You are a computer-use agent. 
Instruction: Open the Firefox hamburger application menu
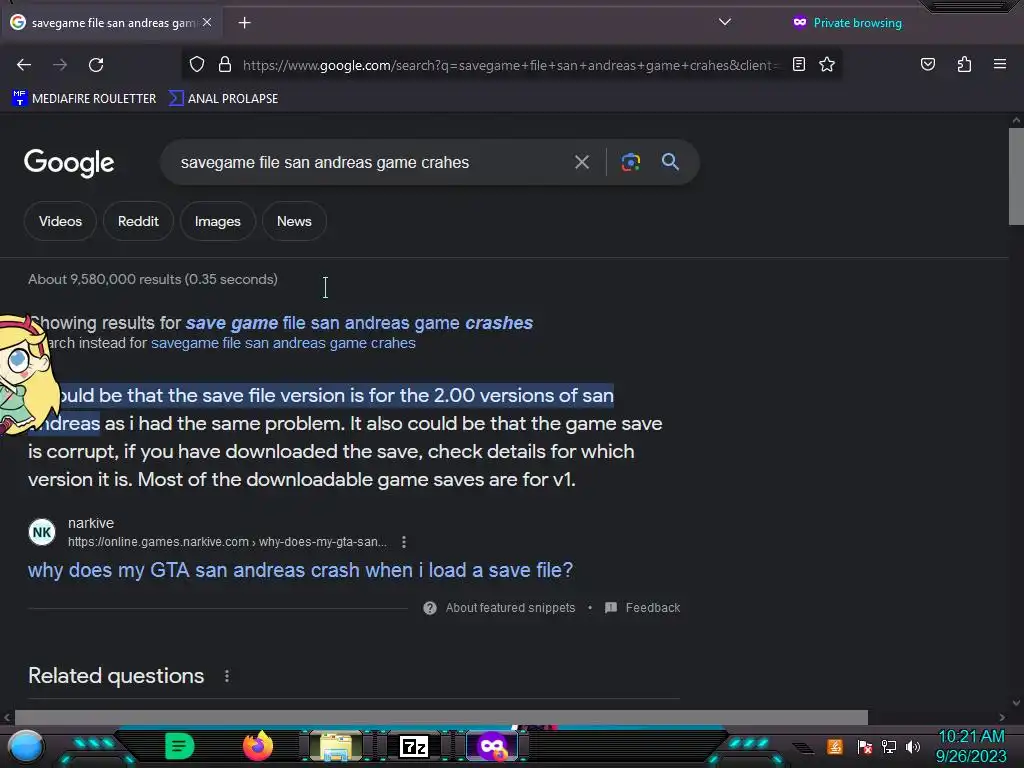point(999,64)
